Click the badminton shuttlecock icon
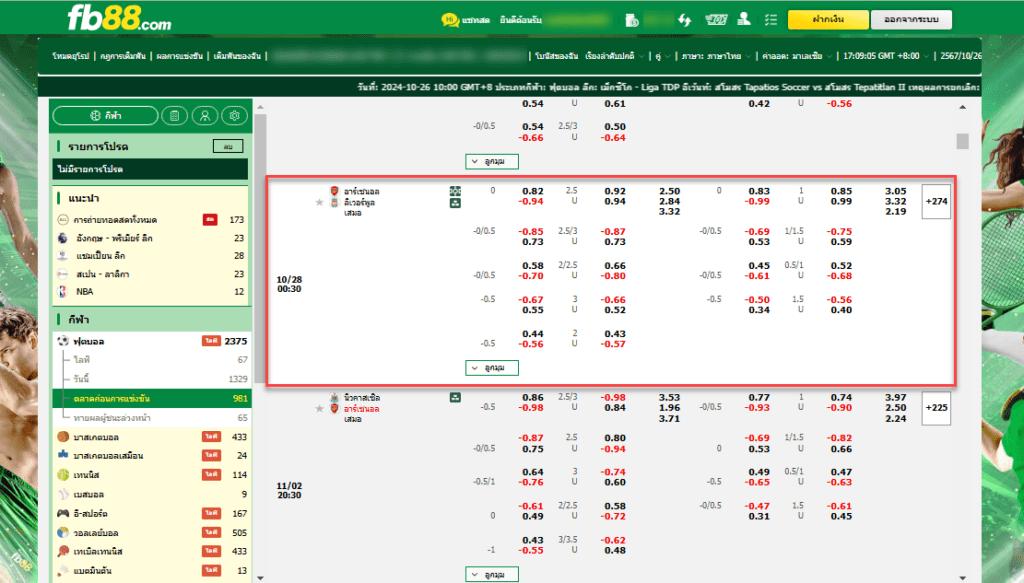 tap(63, 571)
